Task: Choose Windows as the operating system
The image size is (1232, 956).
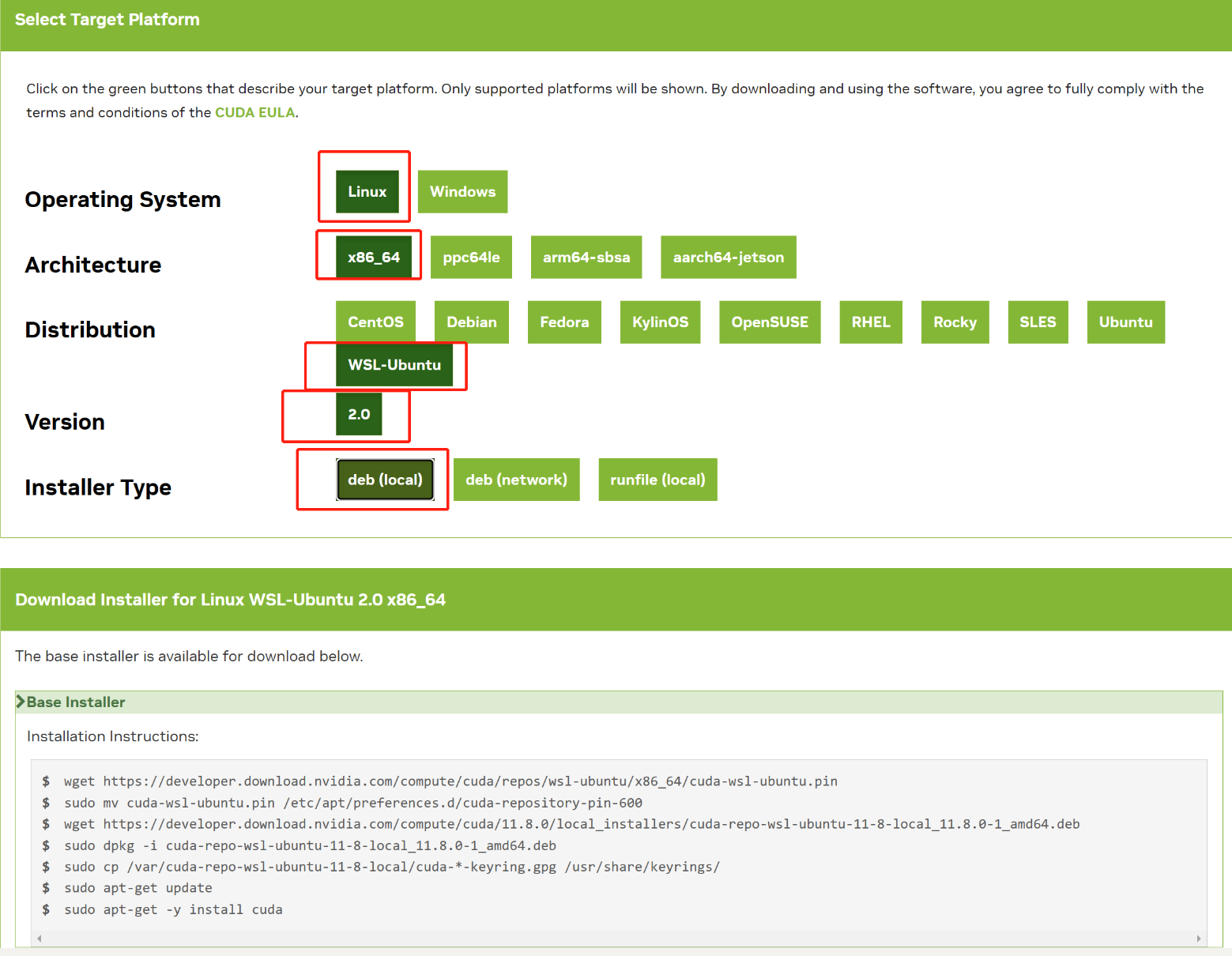Action: click(462, 192)
